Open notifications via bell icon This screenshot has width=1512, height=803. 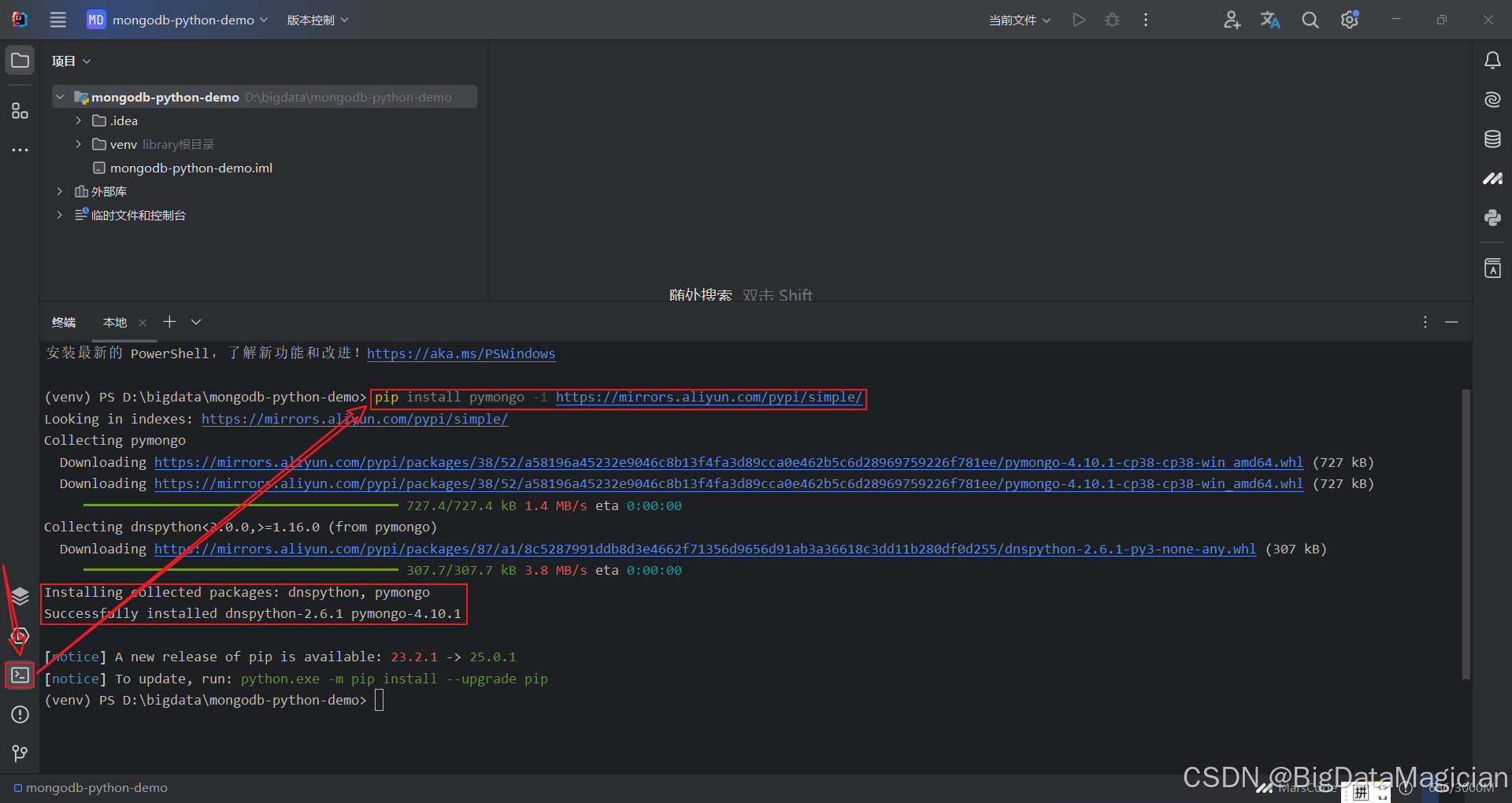[1492, 59]
